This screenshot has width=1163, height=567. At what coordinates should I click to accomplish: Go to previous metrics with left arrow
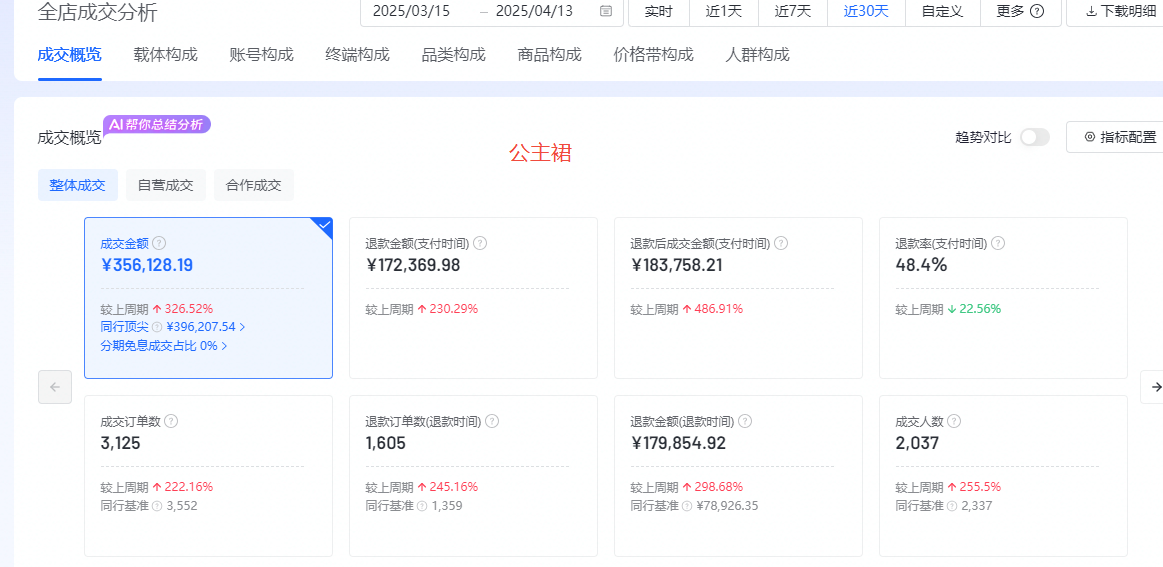click(55, 387)
